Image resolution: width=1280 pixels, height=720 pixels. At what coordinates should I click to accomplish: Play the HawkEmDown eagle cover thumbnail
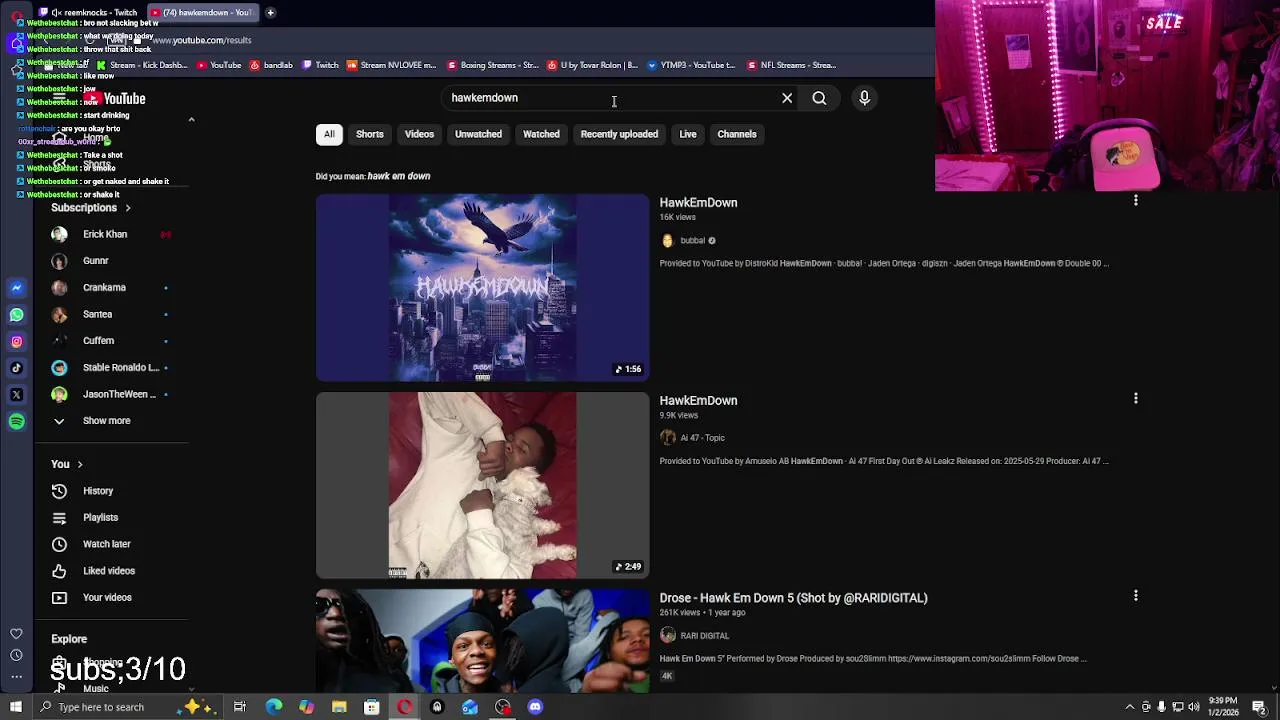pos(482,288)
